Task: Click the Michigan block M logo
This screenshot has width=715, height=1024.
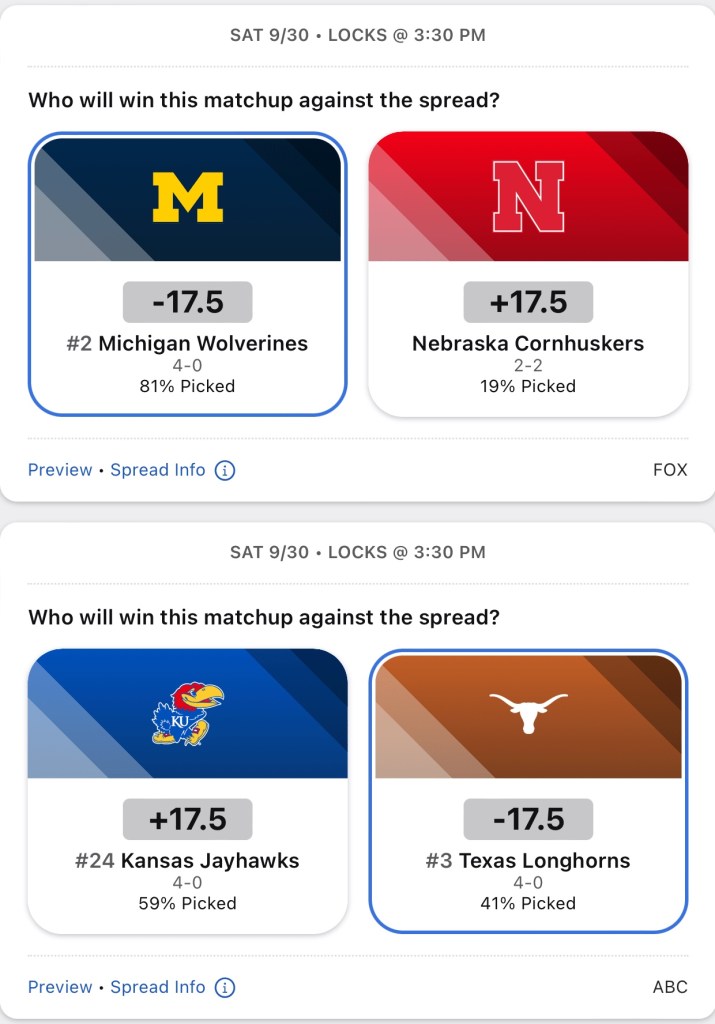Action: (187, 196)
